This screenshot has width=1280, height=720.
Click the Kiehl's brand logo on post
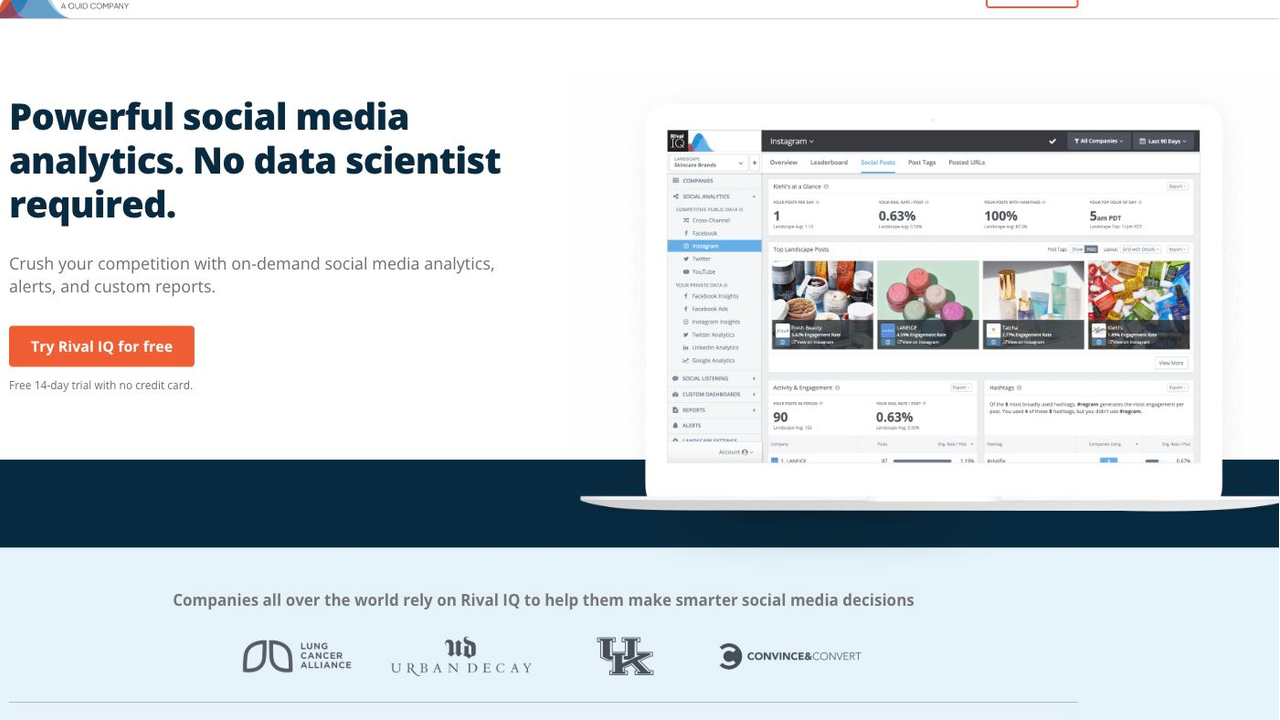(1099, 330)
